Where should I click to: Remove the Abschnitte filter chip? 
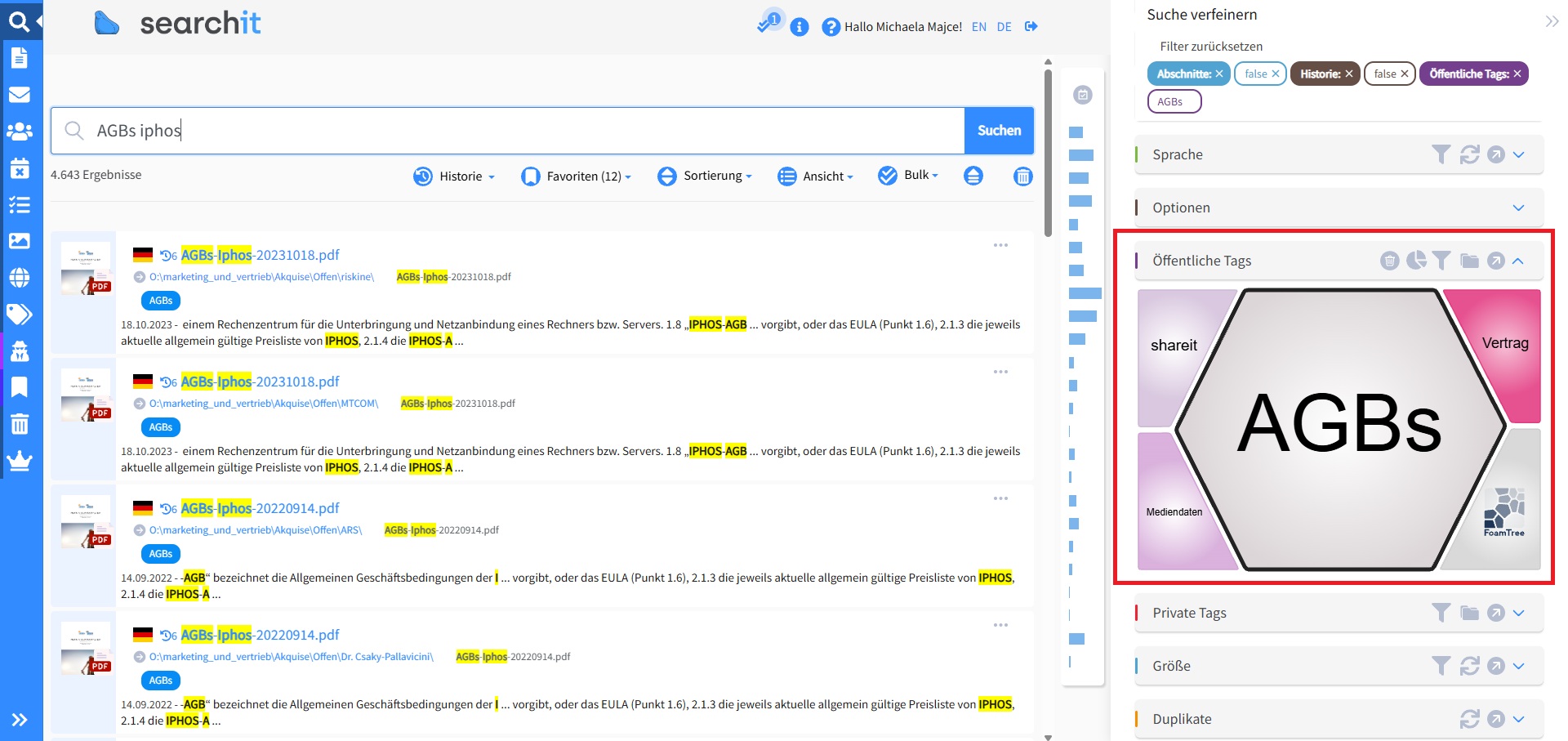(x=1219, y=74)
